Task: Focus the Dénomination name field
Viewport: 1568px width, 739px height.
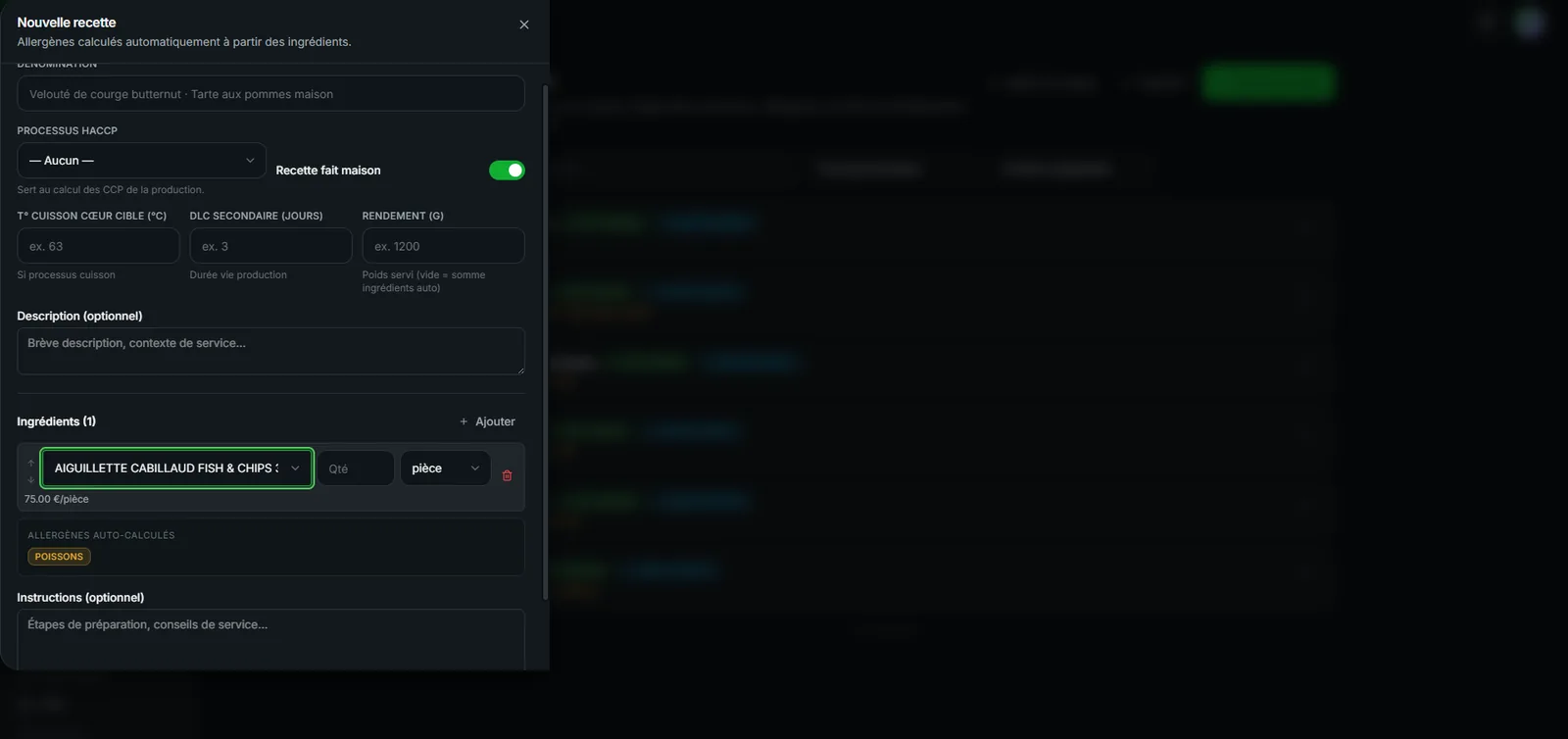Action: pyautogui.click(x=270, y=94)
